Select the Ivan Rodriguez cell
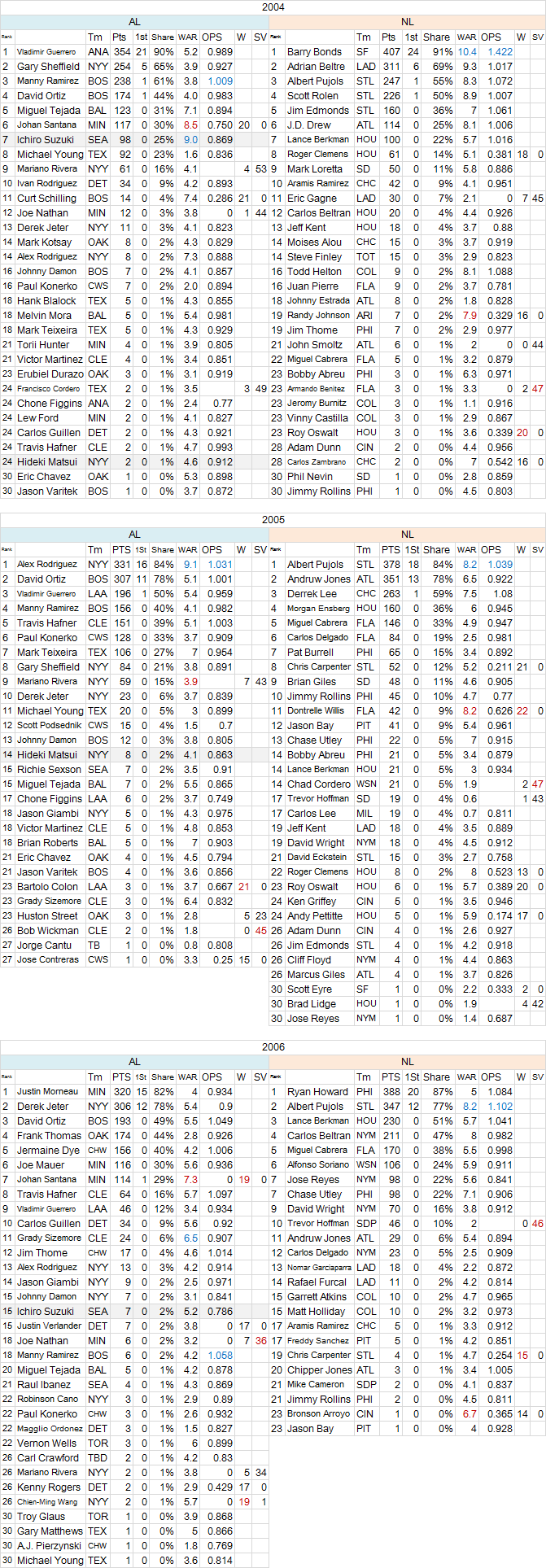This screenshot has width=546, height=1568. tap(50, 184)
